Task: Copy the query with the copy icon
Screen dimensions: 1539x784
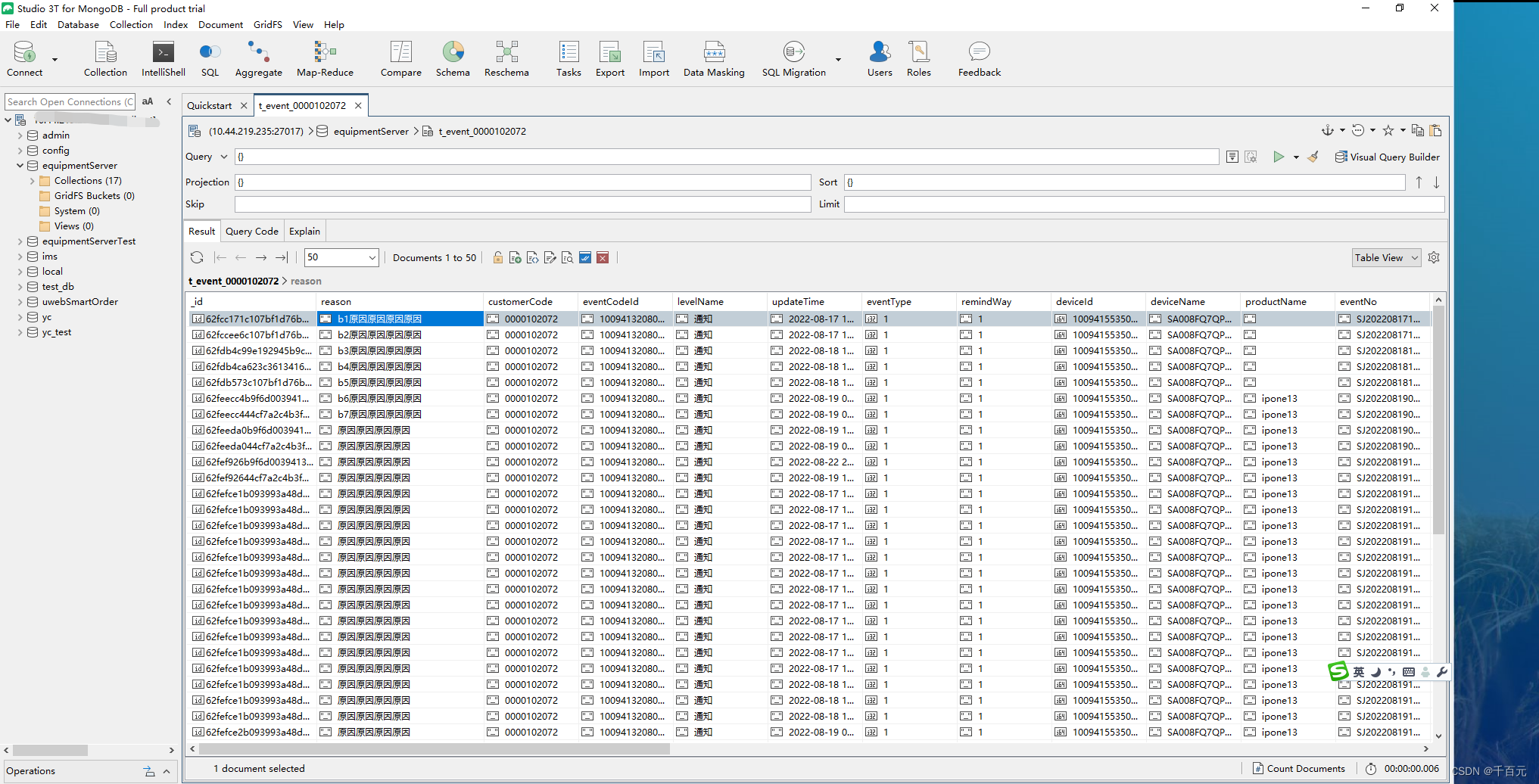Action: (x=1418, y=130)
